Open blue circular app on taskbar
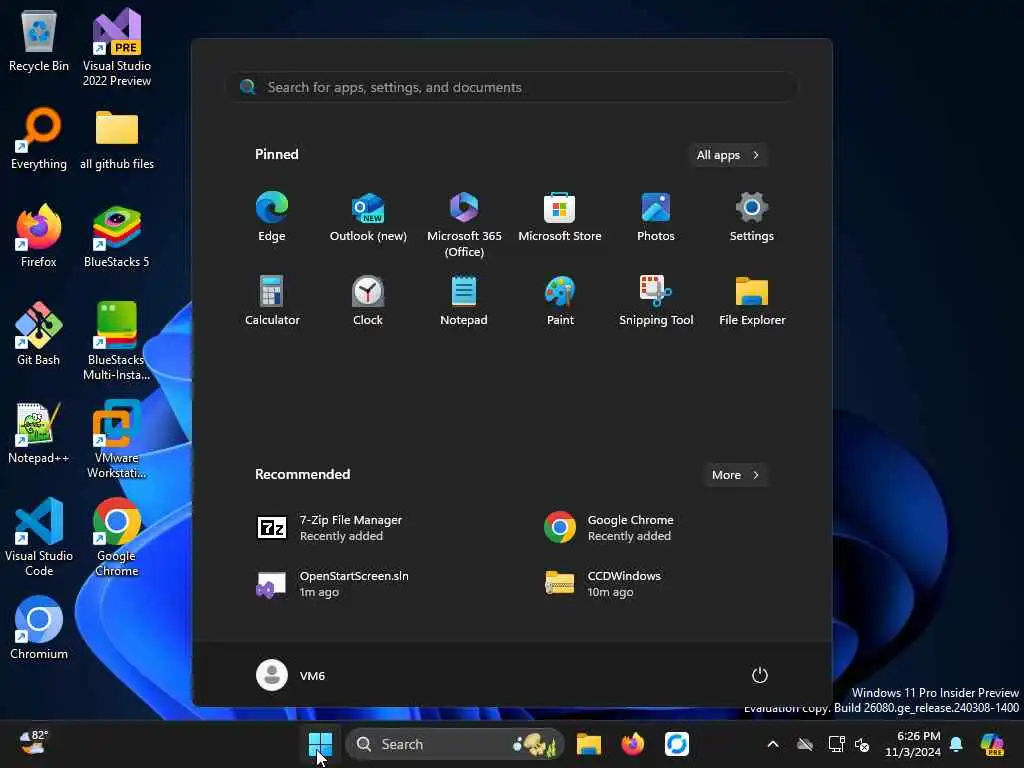The image size is (1024, 768). click(677, 744)
